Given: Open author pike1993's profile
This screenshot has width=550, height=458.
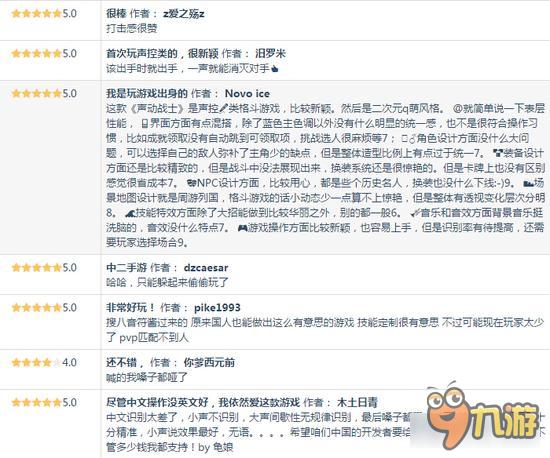Looking at the screenshot, I should (217, 308).
